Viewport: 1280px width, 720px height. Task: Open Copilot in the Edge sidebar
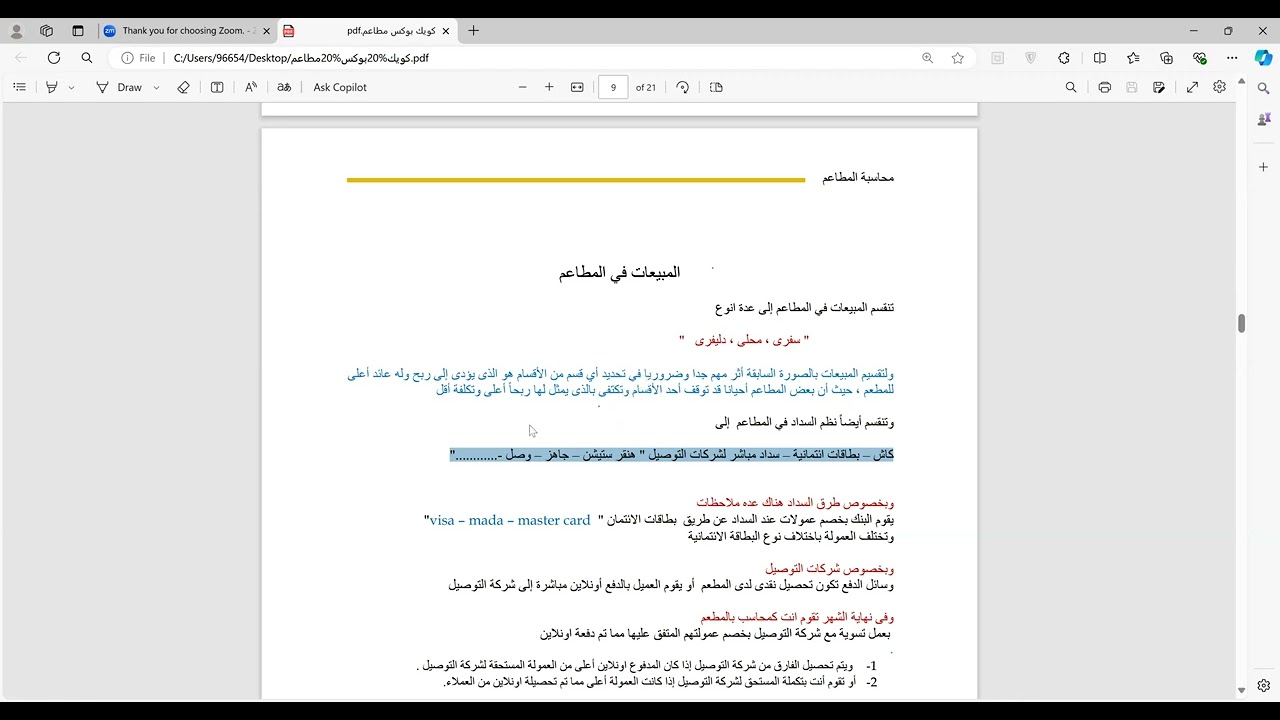(x=1264, y=58)
